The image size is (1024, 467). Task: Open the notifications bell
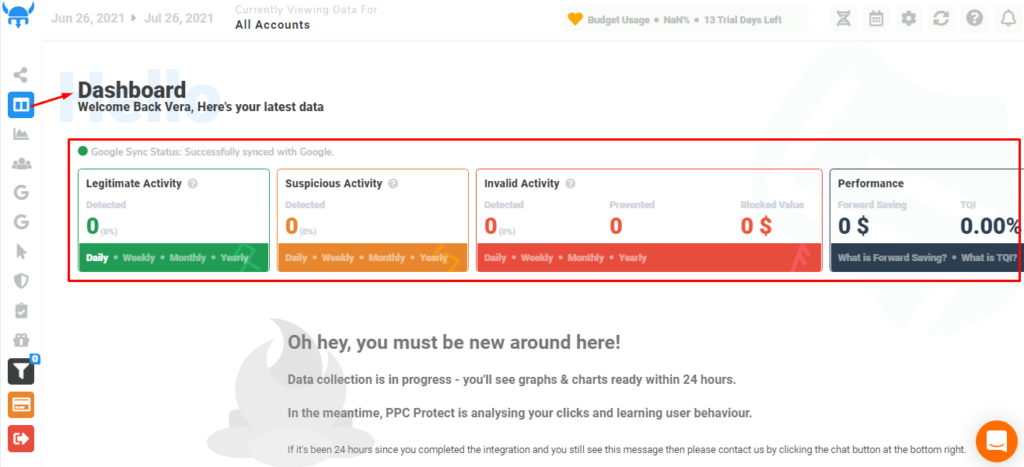(x=1003, y=19)
